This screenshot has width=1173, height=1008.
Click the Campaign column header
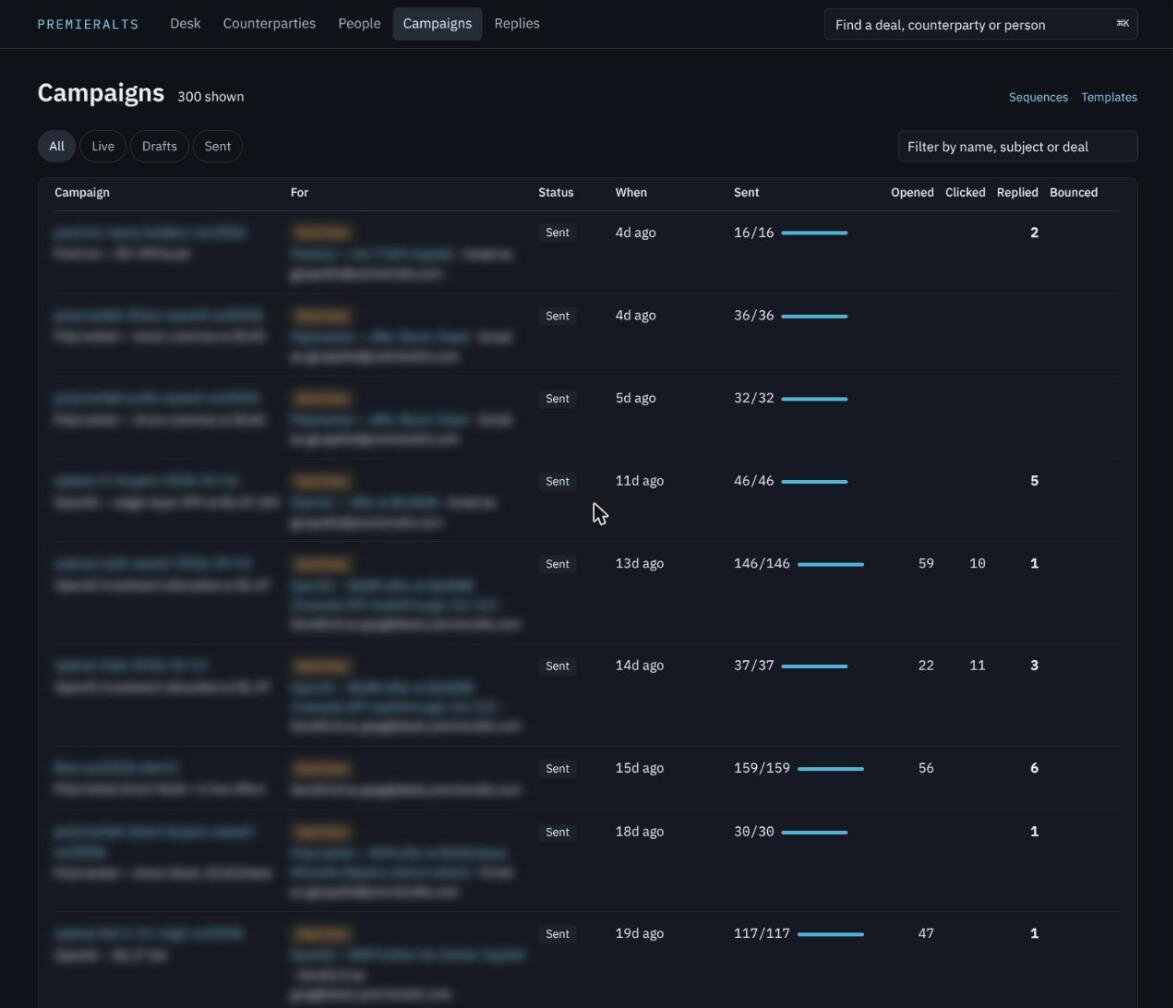click(82, 192)
